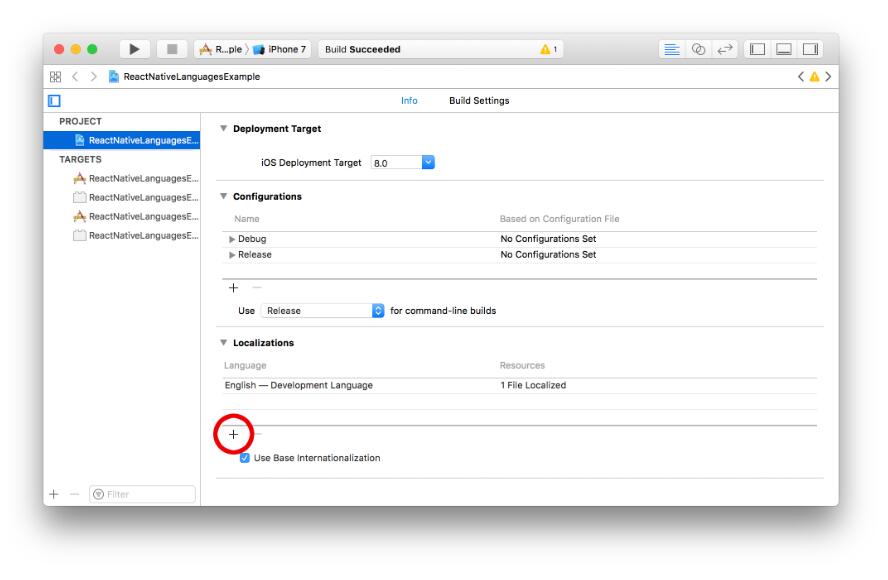Add a localization with the plus button

coord(233,434)
